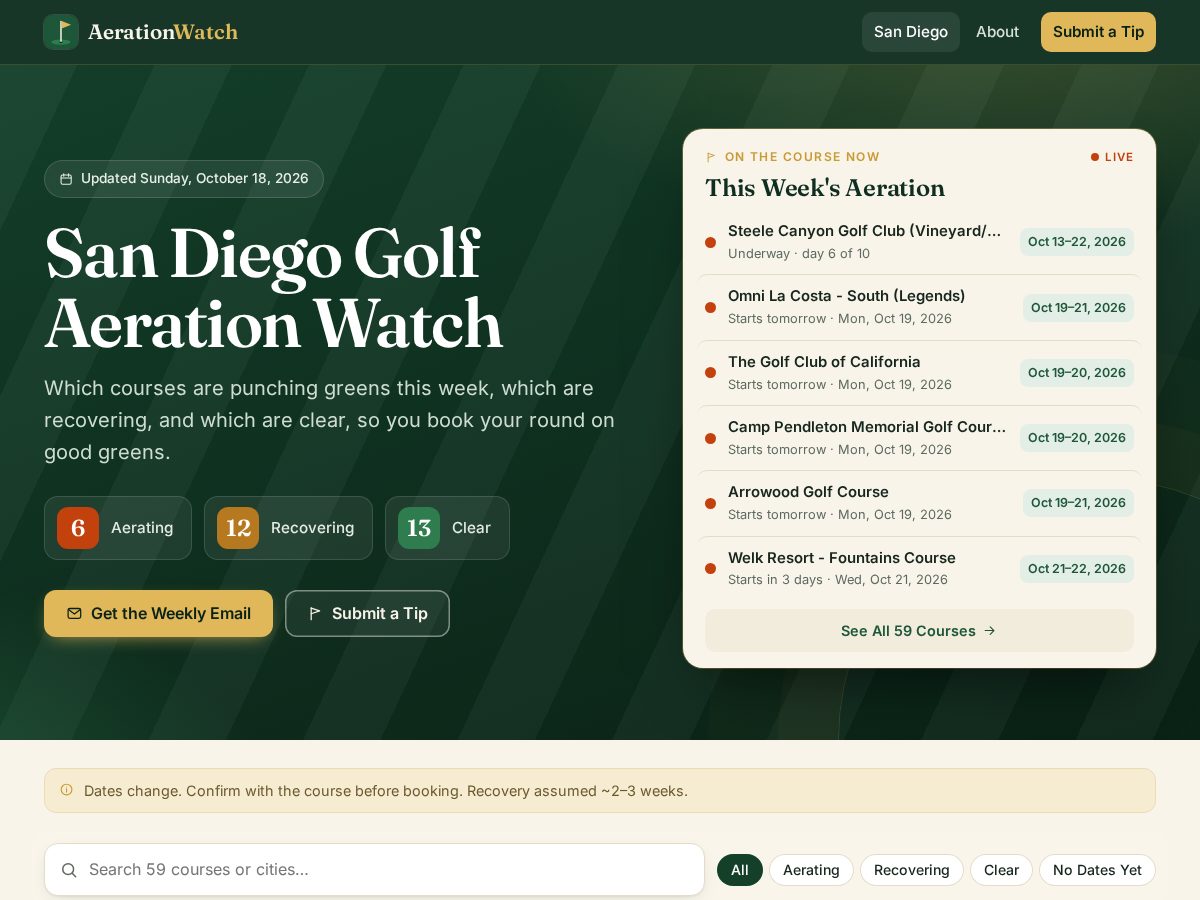
Task: Click the red status dot for Arrowood Golf Course
Action: coord(710,503)
